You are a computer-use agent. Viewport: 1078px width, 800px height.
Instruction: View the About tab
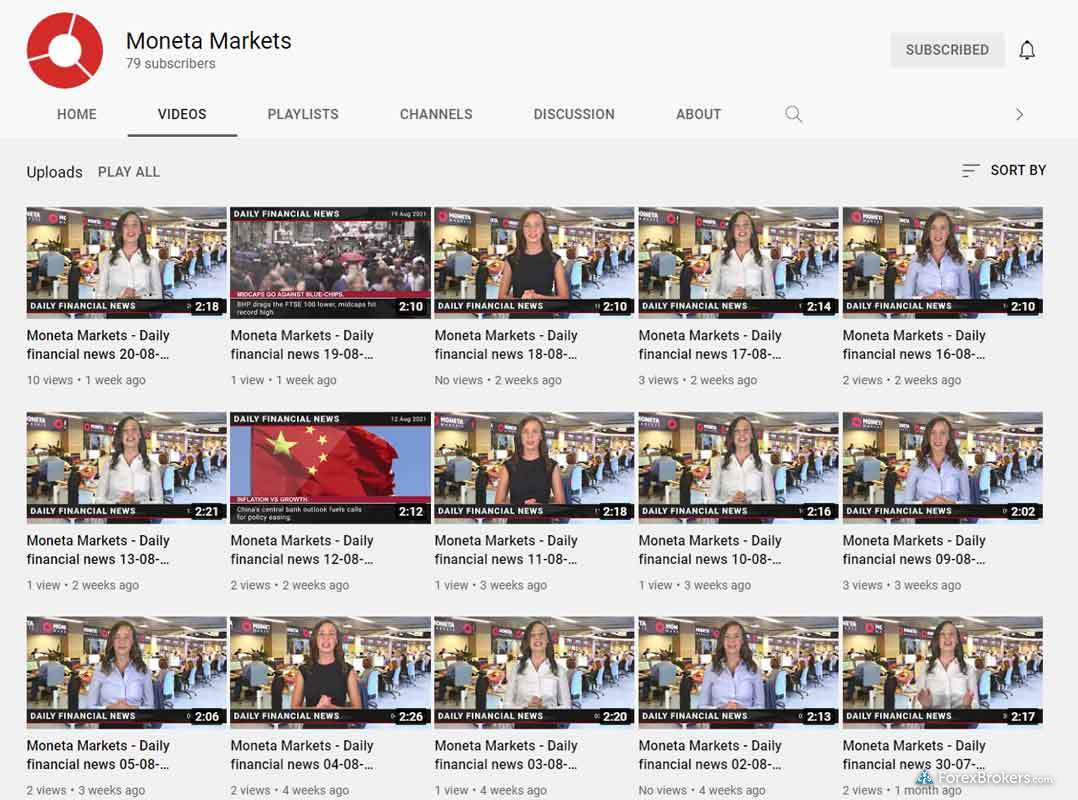coord(698,114)
